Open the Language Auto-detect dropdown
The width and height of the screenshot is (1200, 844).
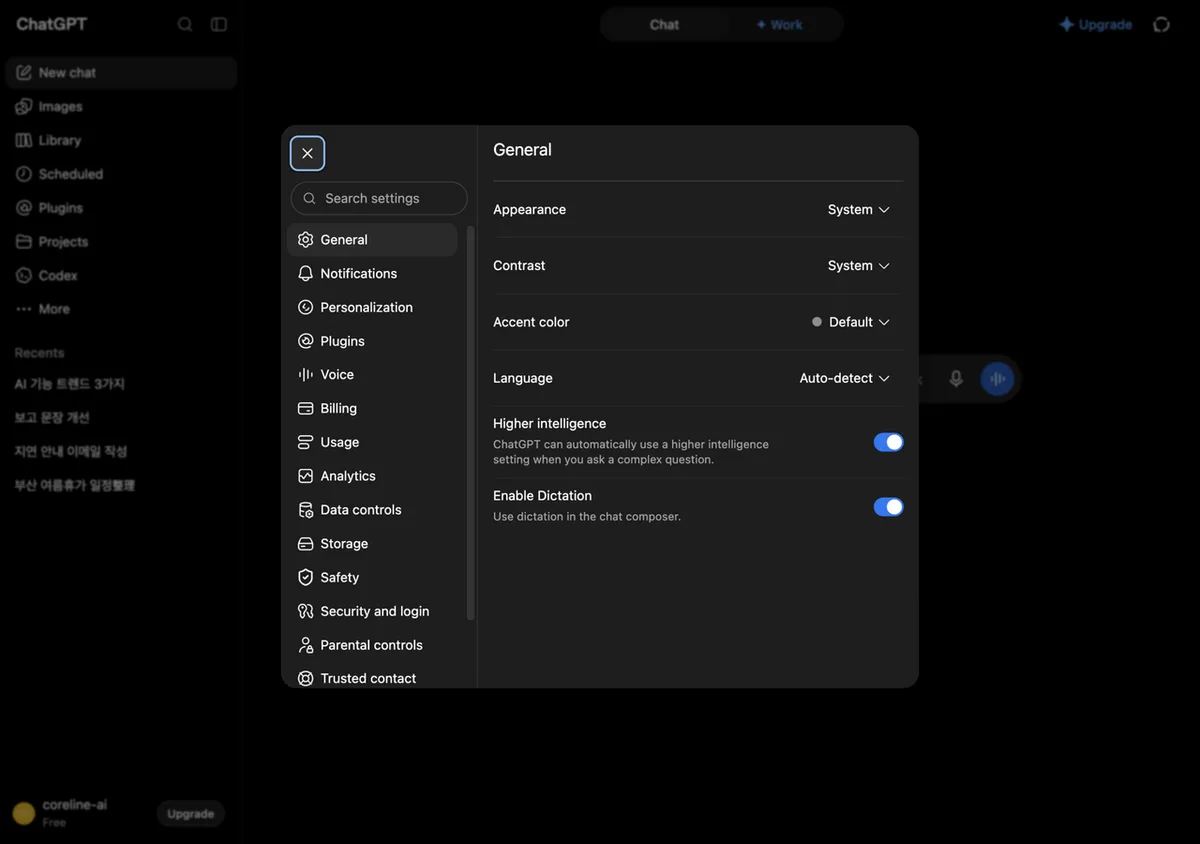pos(844,378)
